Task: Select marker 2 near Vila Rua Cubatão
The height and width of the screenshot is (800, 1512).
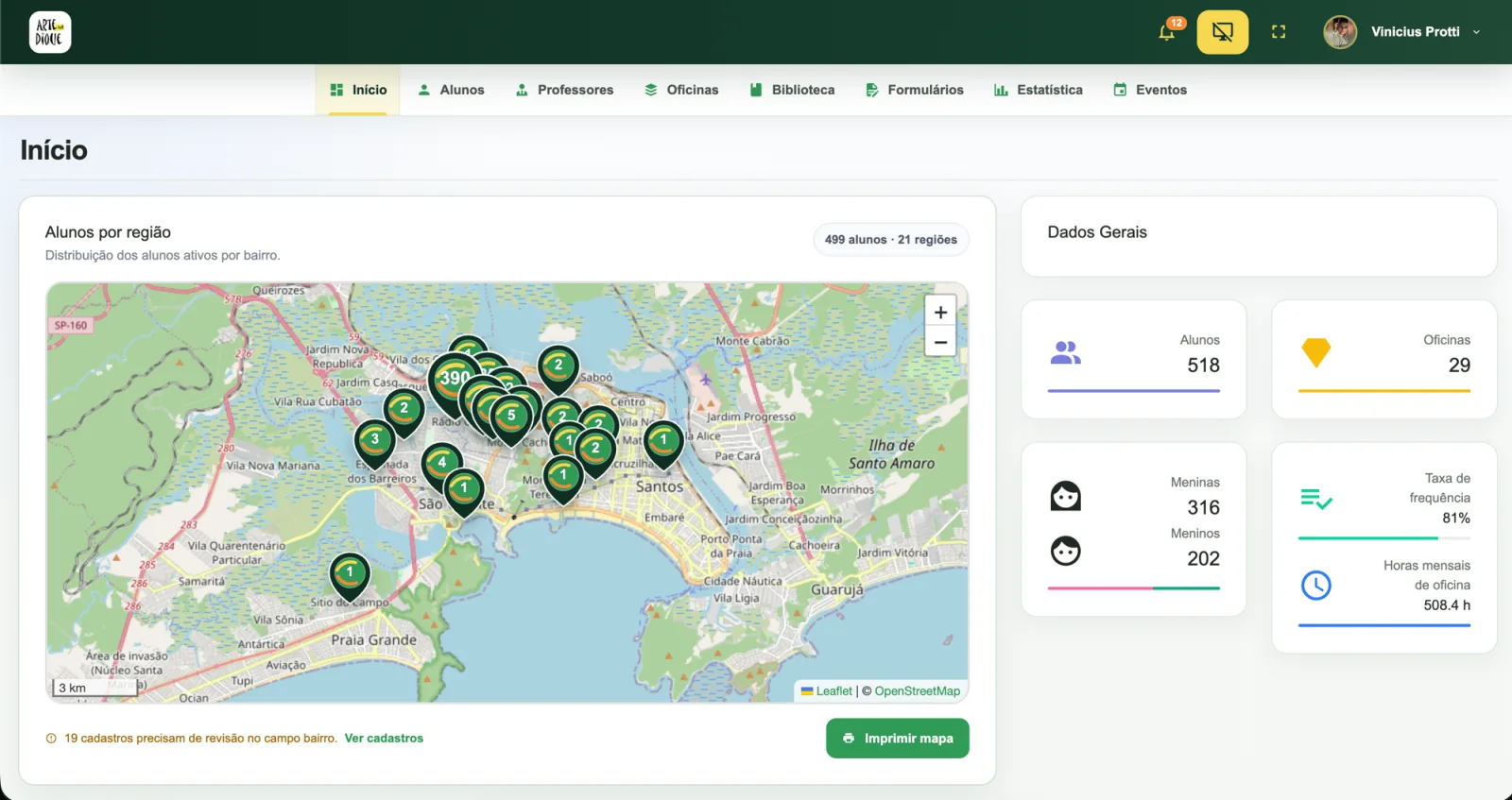Action: tap(404, 411)
